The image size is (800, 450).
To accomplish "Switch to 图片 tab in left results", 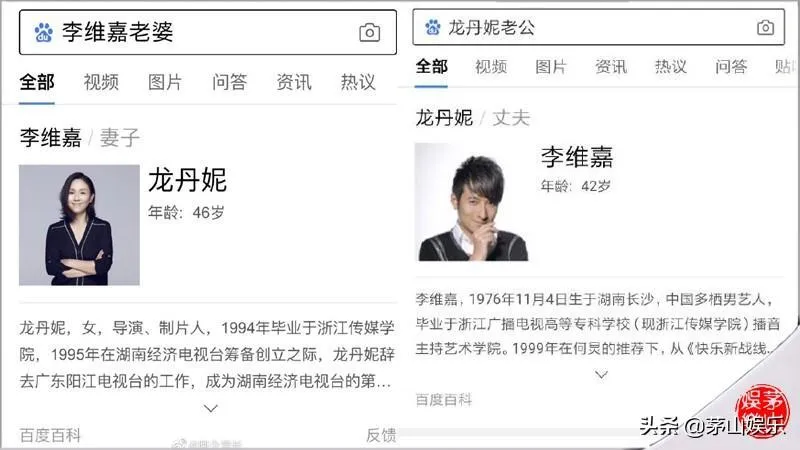I will [x=165, y=82].
